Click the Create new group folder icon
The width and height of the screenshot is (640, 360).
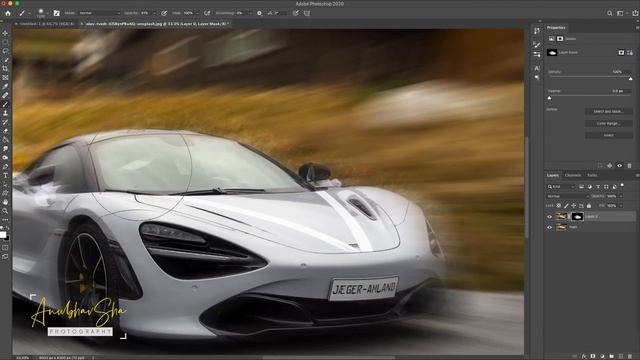611,356
